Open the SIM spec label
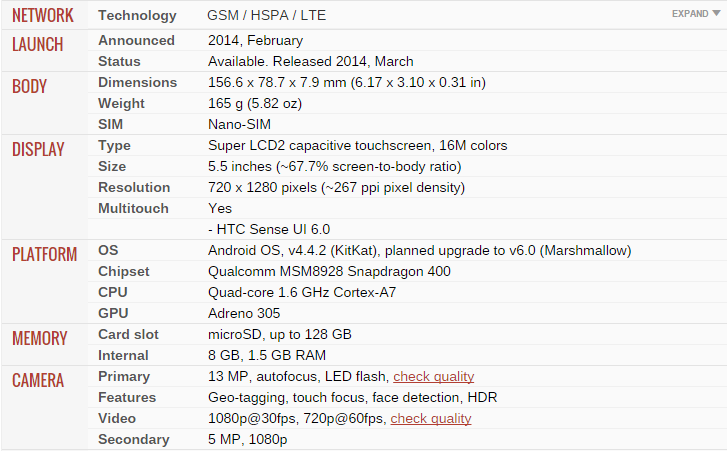The image size is (727, 451). [x=111, y=125]
